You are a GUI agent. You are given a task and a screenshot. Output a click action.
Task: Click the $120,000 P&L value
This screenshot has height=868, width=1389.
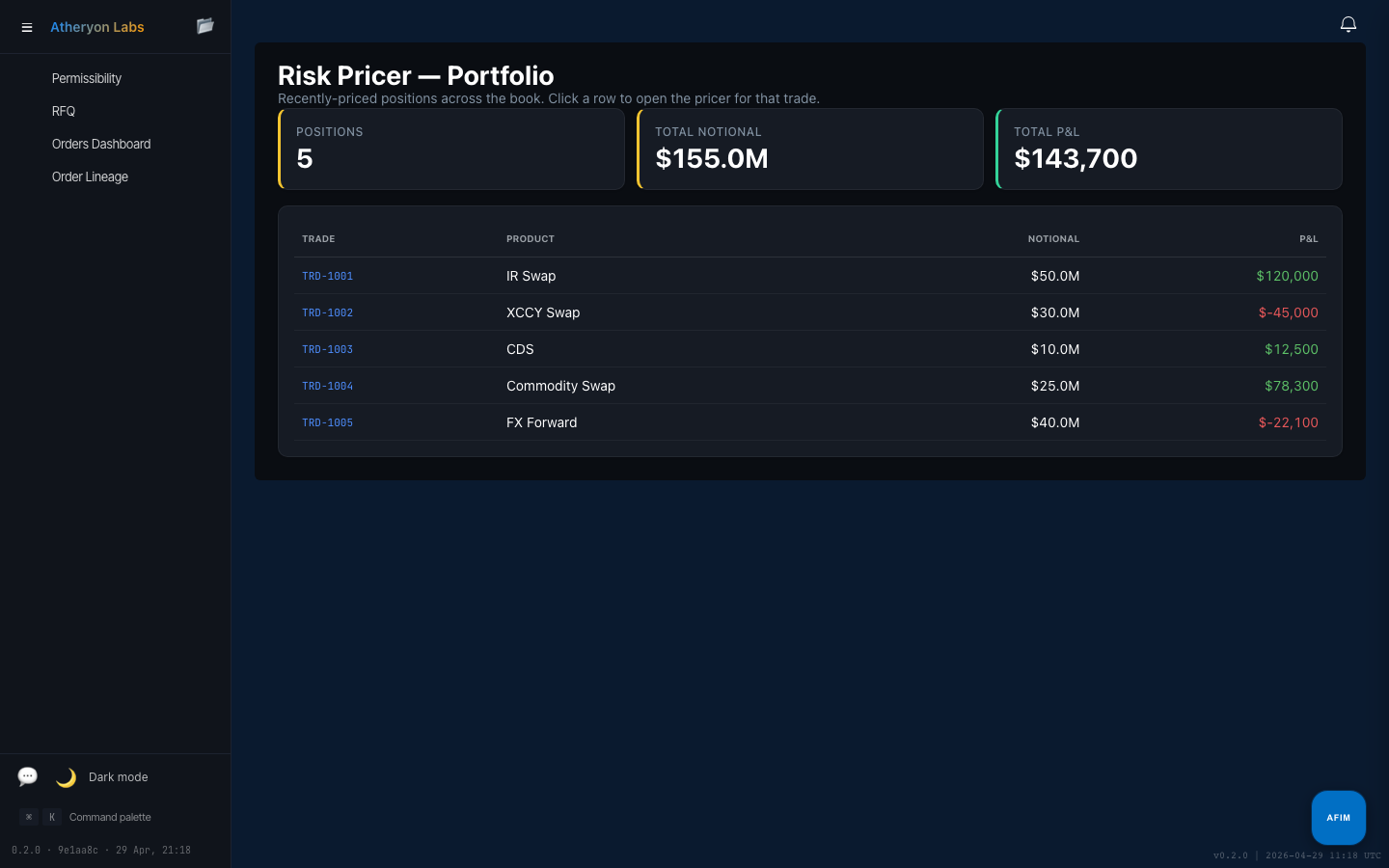(x=1287, y=276)
